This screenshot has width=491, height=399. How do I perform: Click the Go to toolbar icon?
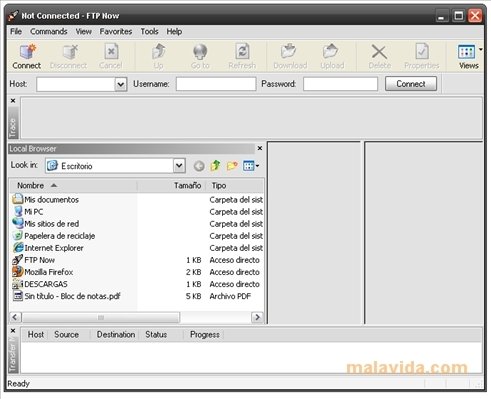coord(200,52)
